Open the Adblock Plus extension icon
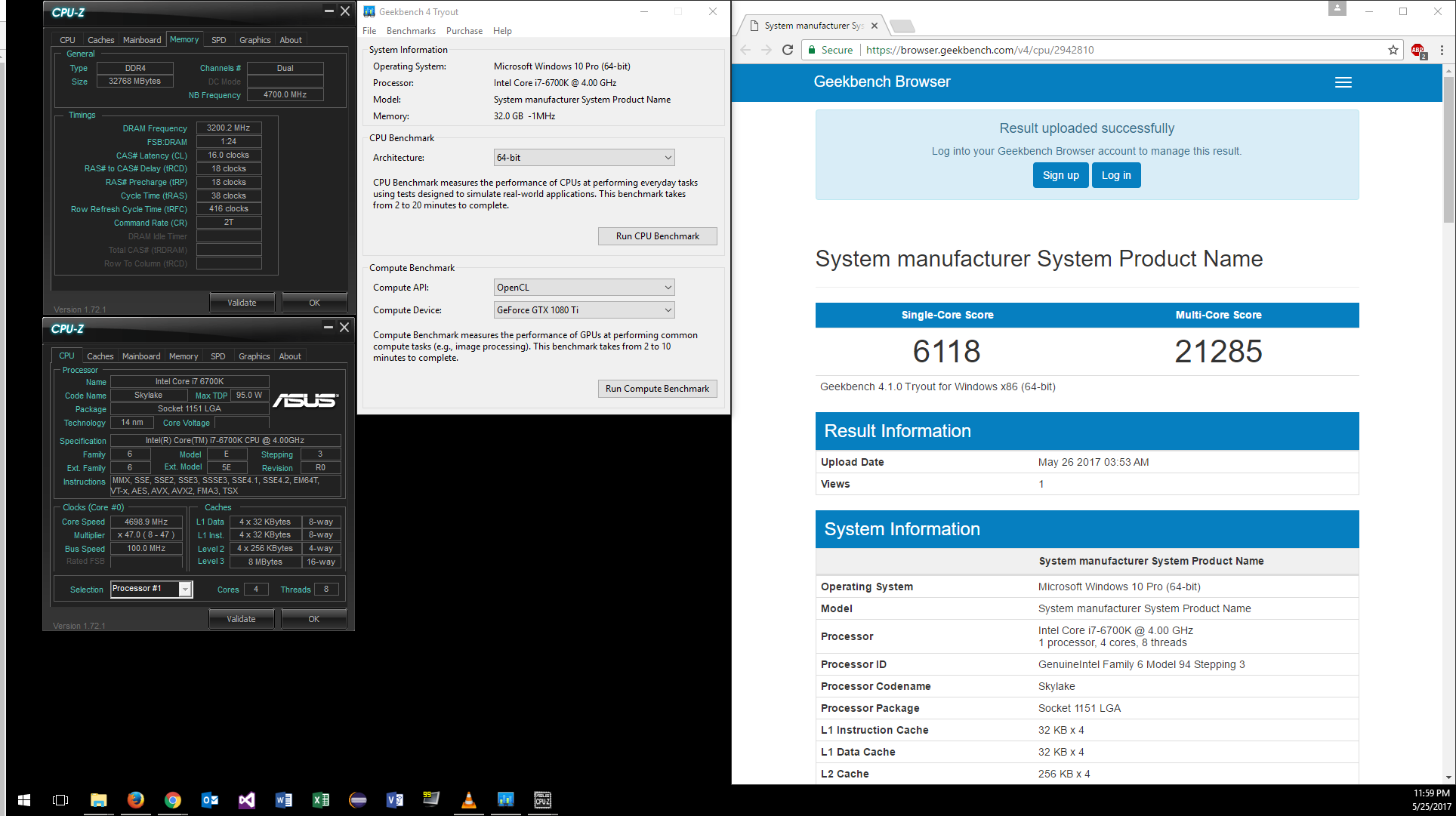 tap(1418, 51)
